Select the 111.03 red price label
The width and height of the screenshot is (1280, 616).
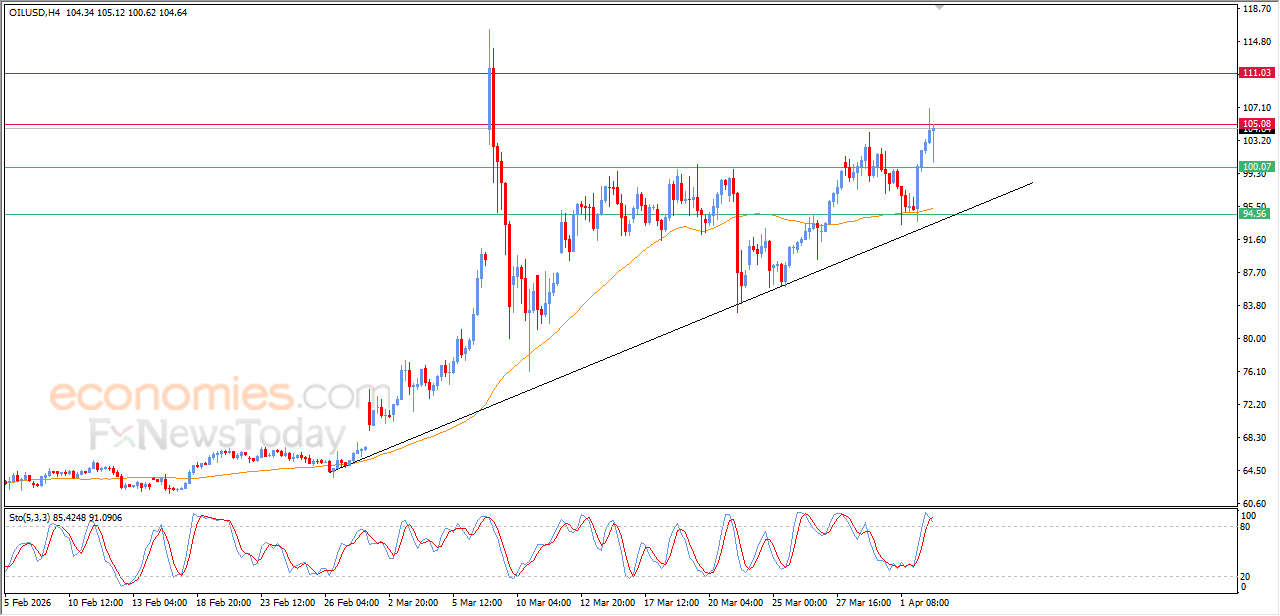tap(1255, 73)
